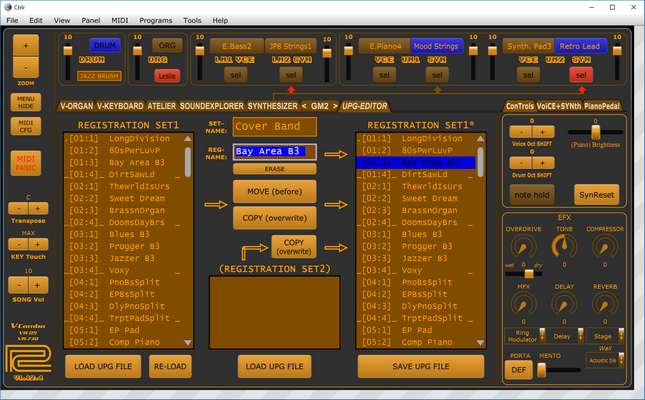
Task: Click the MENU HIDE button
Action: tap(26, 102)
